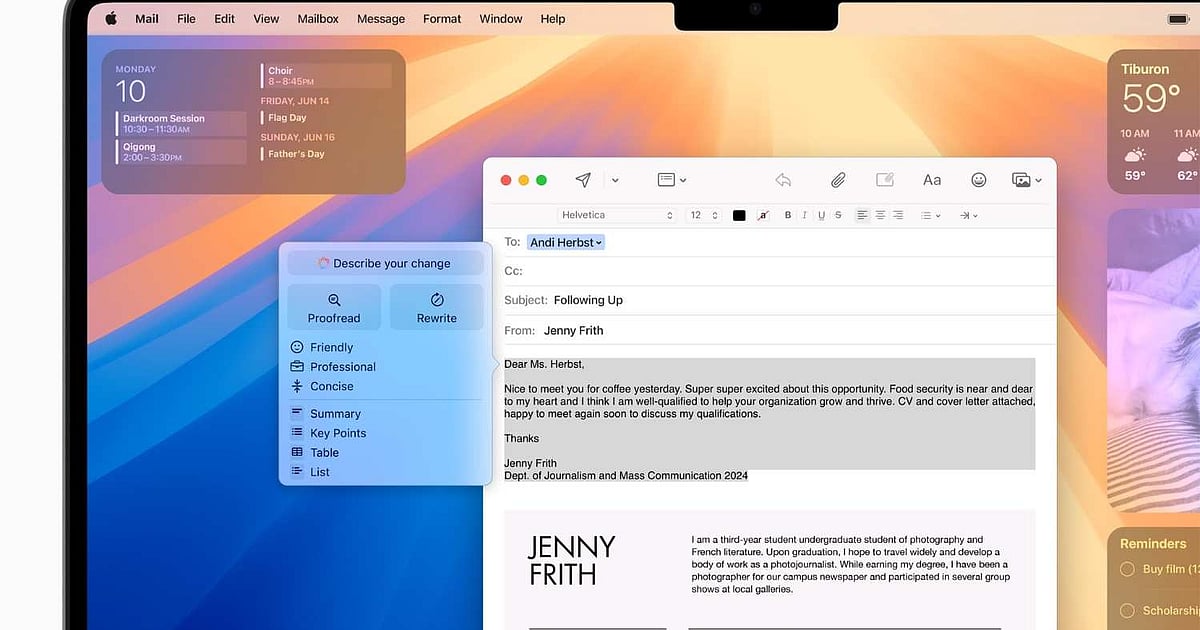This screenshot has width=1200, height=630.
Task: Apply the Professional tone in Writing Tools
Action: tap(332, 367)
